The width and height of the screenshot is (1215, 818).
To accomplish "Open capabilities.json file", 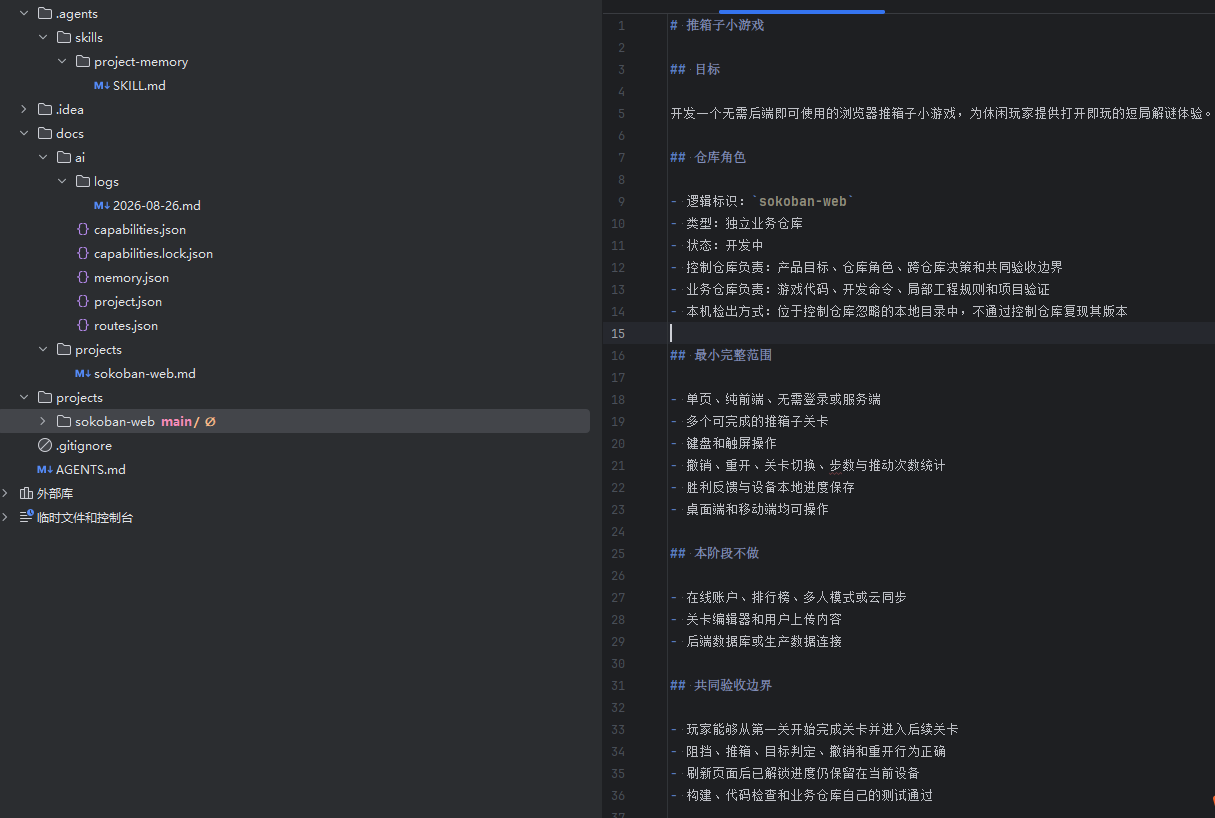I will 140,229.
